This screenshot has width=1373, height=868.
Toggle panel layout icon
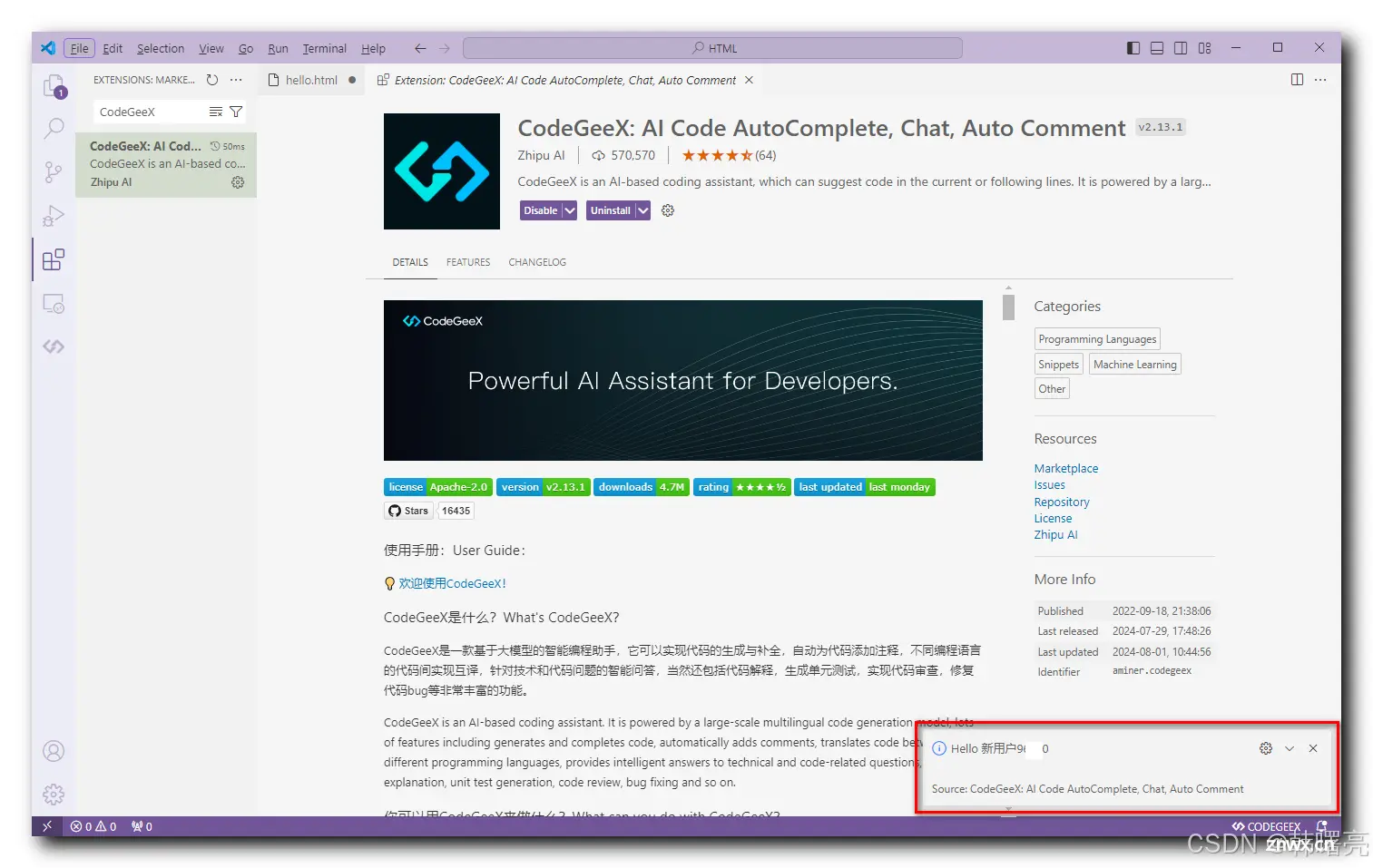click(x=1157, y=48)
